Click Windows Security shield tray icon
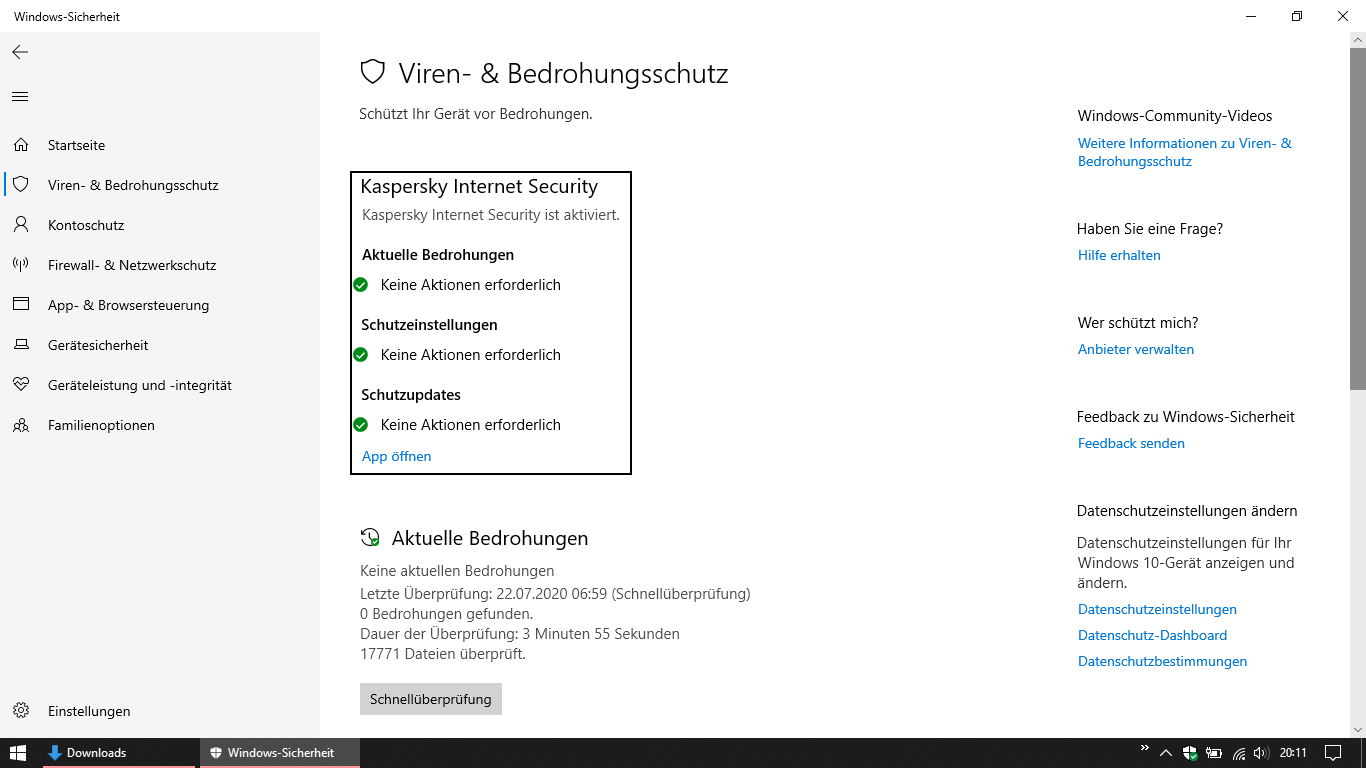 pos(1190,753)
